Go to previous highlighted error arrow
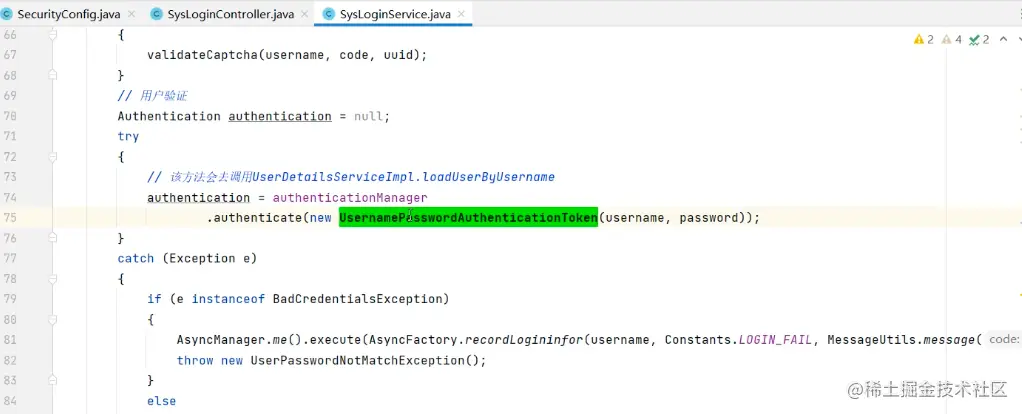The image size is (1022, 414). coord(1004,40)
